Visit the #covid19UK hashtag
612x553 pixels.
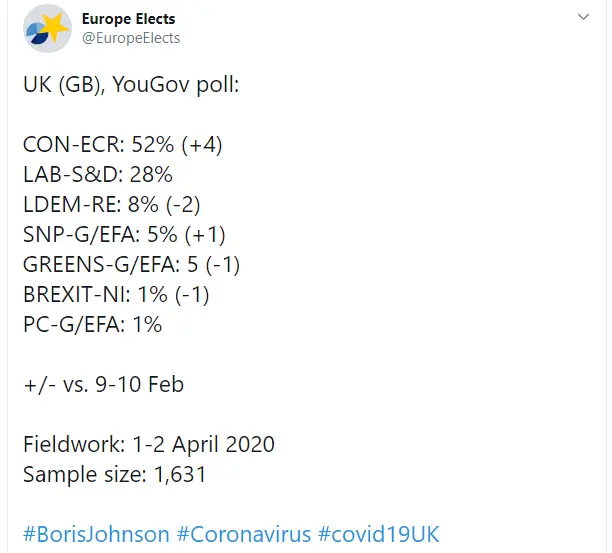tap(379, 534)
